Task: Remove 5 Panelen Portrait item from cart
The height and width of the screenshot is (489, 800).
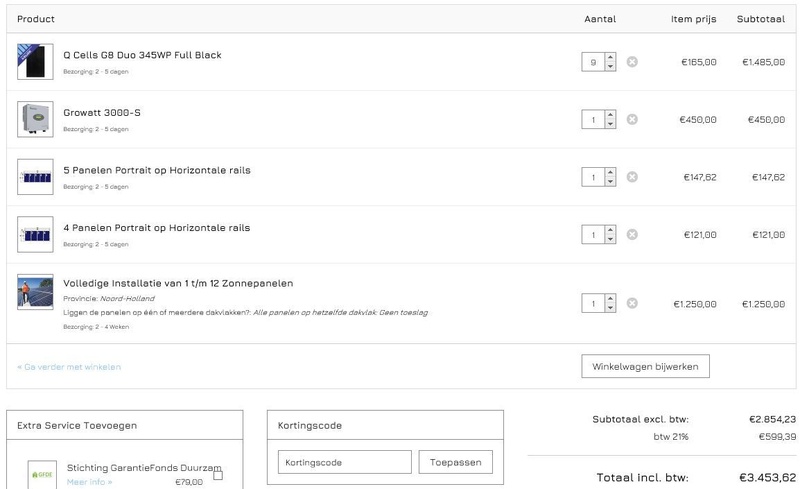Action: tap(632, 177)
